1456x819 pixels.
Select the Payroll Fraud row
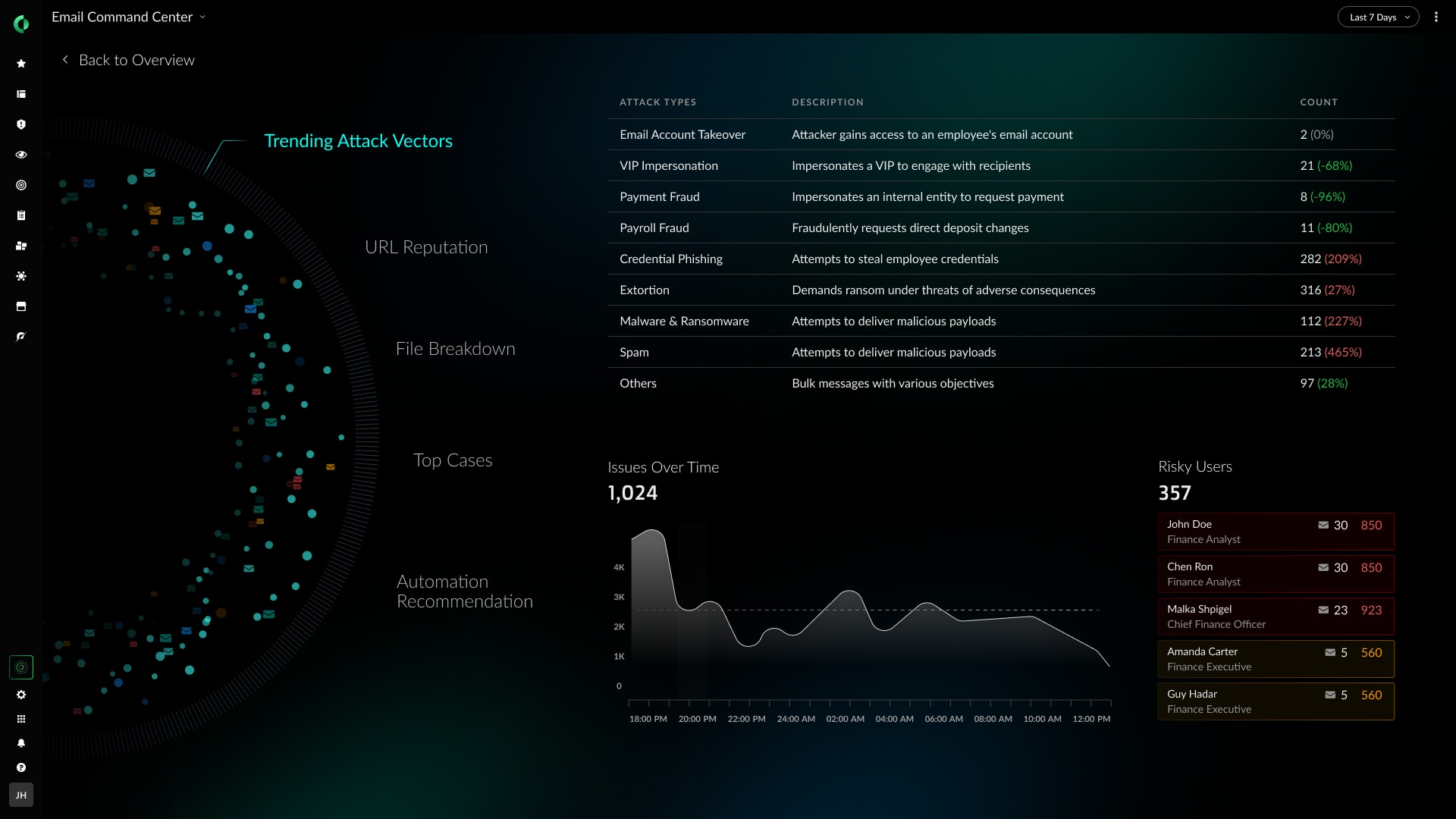[1001, 227]
